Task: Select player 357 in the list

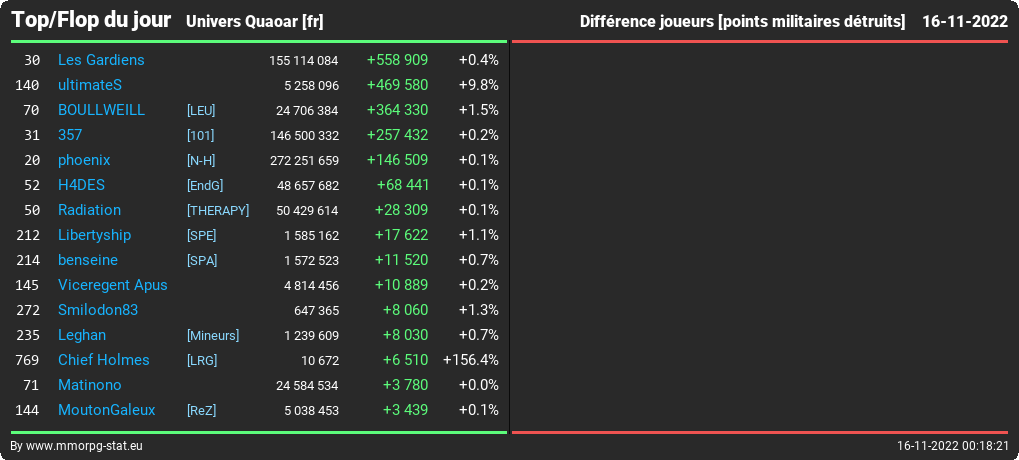Action: click(x=70, y=134)
